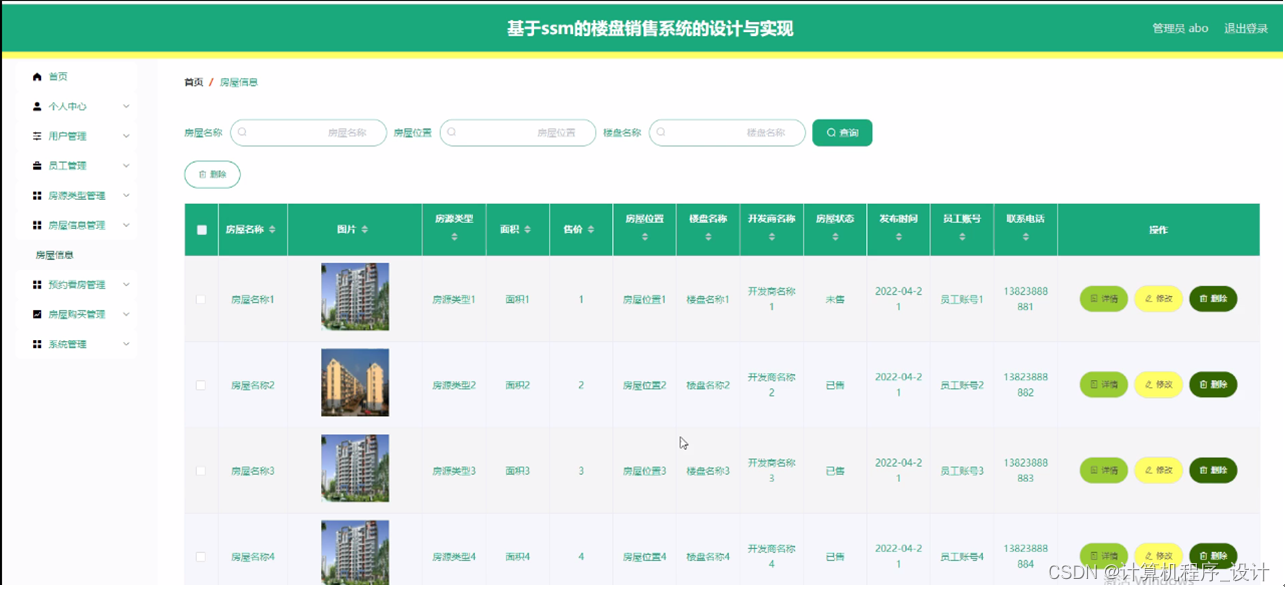The width and height of the screenshot is (1285, 591).
Task: Click 退出登录 in the header
Action: click(1246, 28)
